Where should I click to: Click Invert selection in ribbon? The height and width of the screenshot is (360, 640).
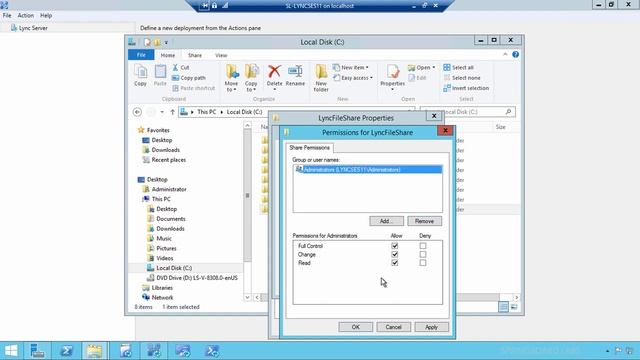(x=466, y=88)
